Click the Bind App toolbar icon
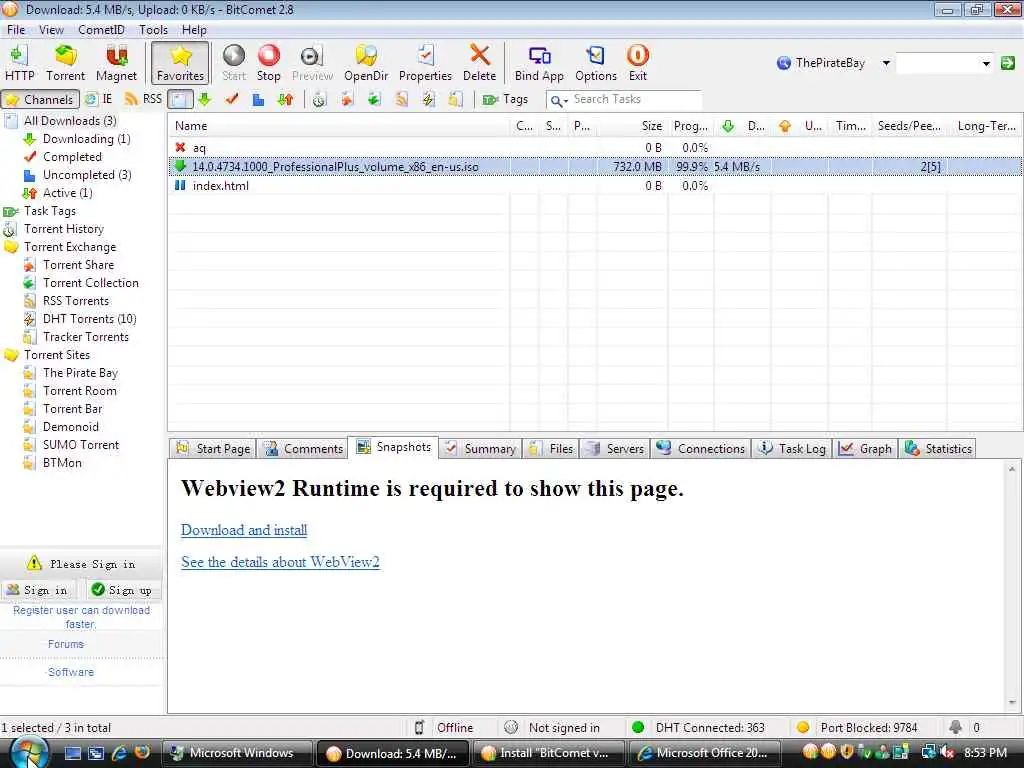The width and height of the screenshot is (1024, 768). [539, 63]
